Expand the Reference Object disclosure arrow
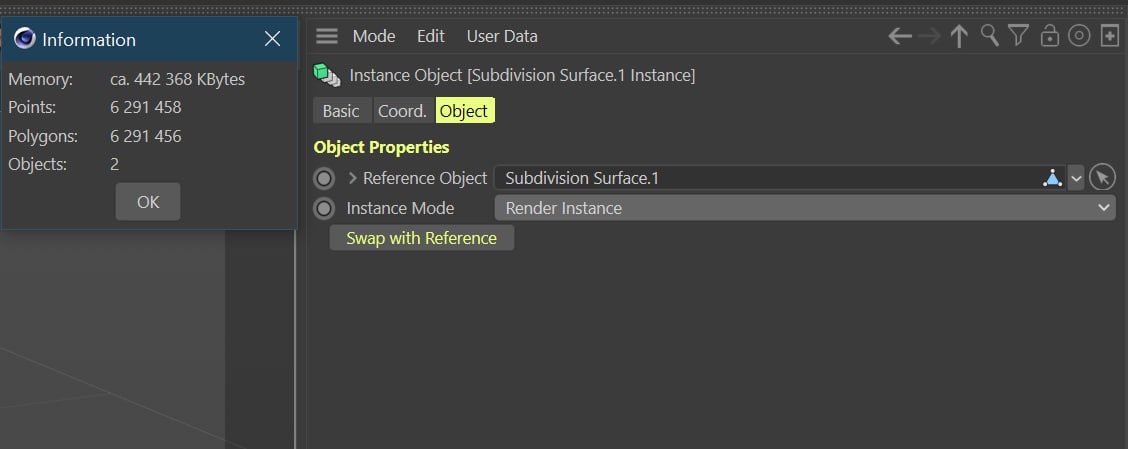This screenshot has height=449, width=1128. coord(352,178)
